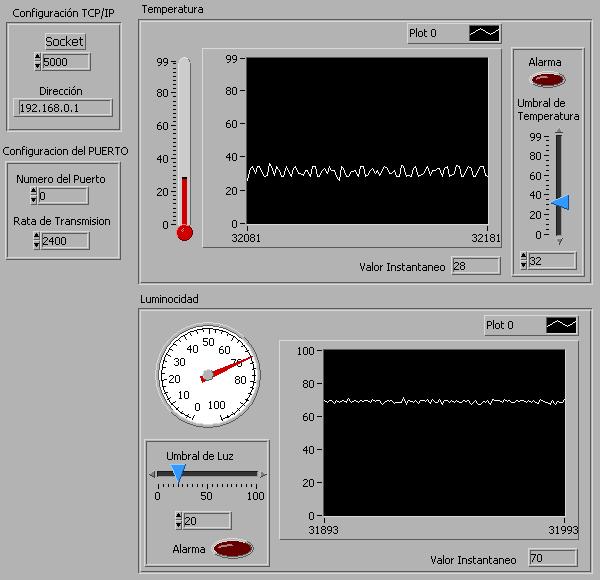This screenshot has height=580, width=600.
Task: Click the thermometer indicator bulb
Action: tap(184, 233)
